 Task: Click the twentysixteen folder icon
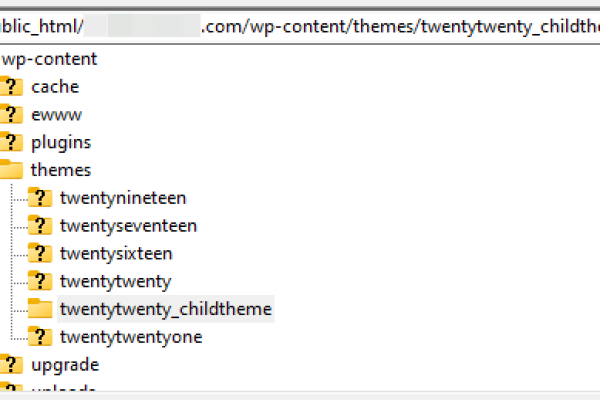click(40, 253)
